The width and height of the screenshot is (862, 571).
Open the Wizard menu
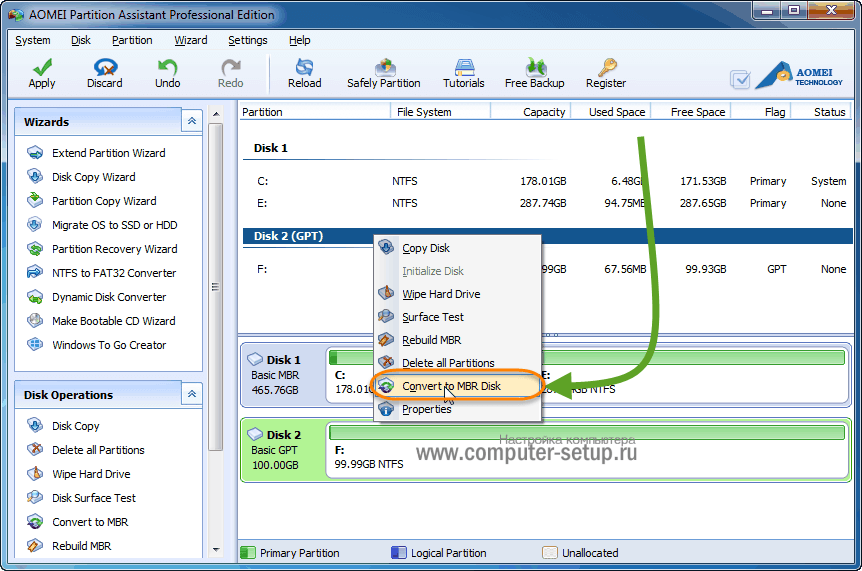pos(190,40)
